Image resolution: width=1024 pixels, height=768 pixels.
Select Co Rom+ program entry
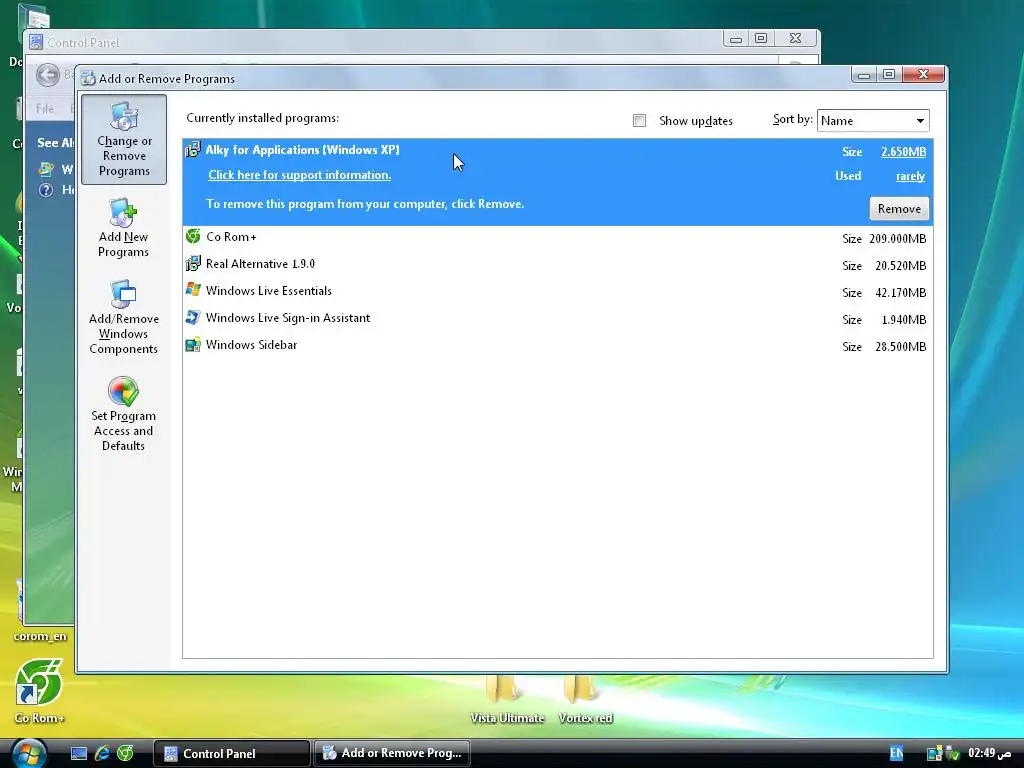point(558,237)
